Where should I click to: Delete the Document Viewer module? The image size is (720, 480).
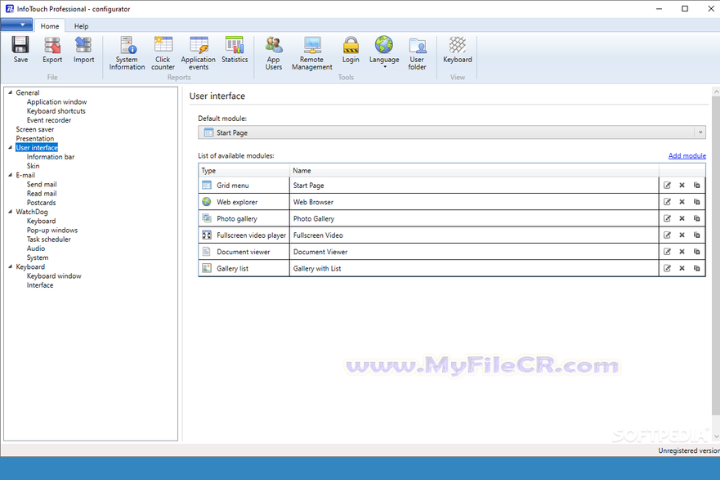click(x=682, y=251)
